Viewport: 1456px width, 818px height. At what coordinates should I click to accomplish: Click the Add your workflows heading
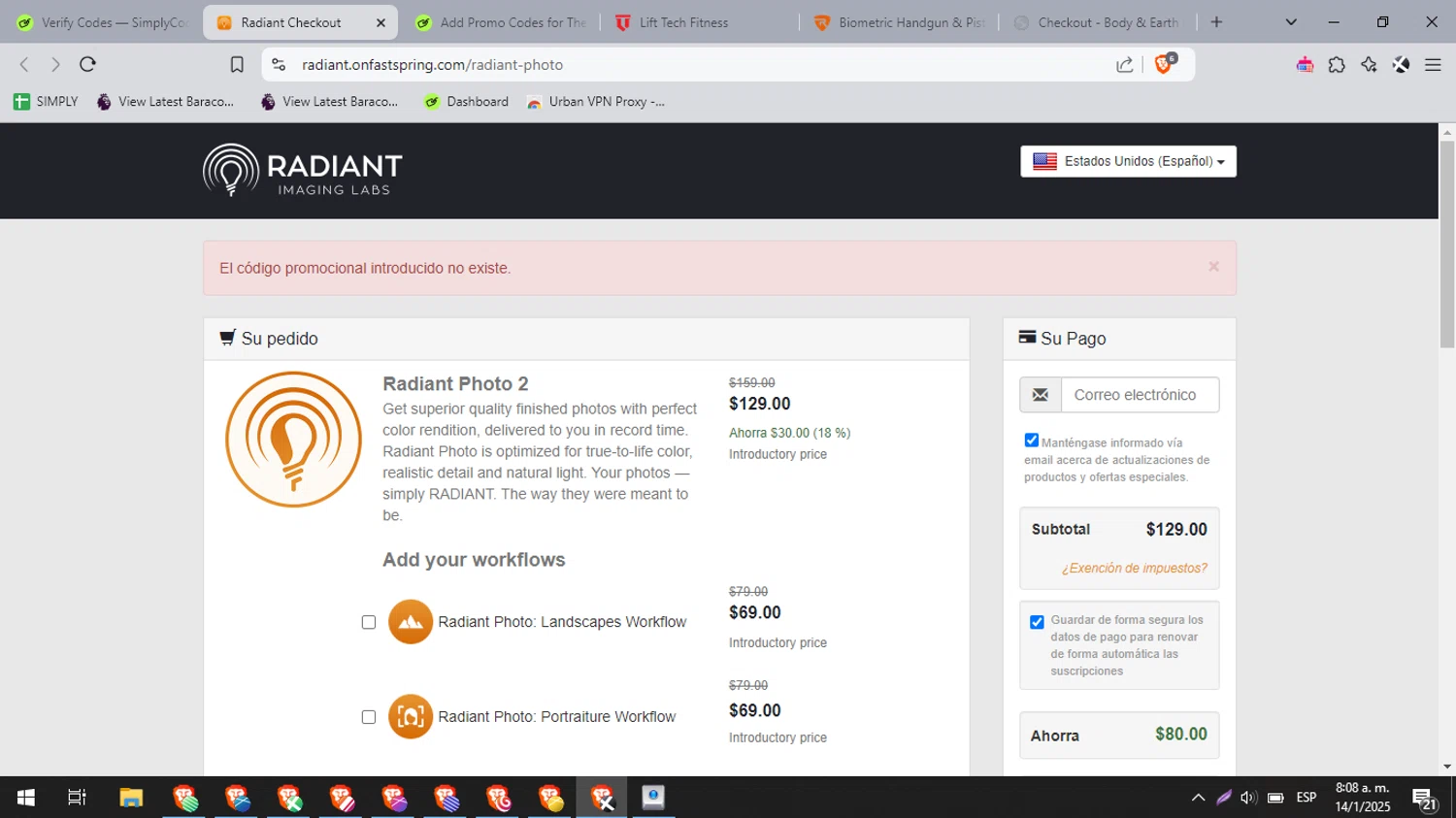click(474, 560)
